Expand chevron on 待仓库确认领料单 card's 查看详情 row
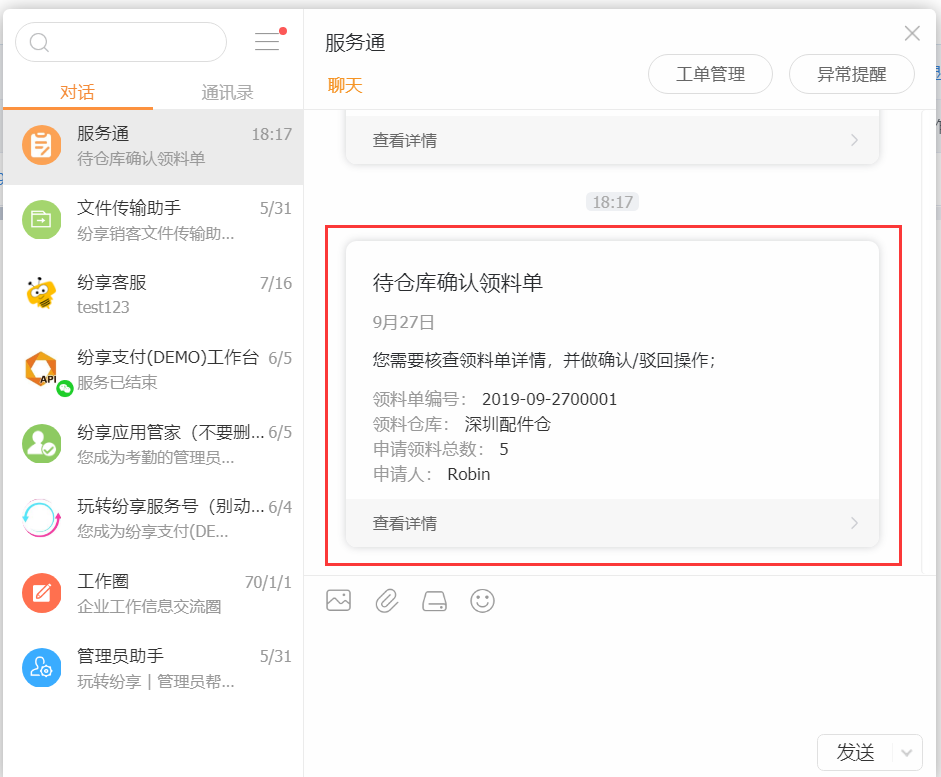941x777 pixels. pyautogui.click(x=855, y=523)
